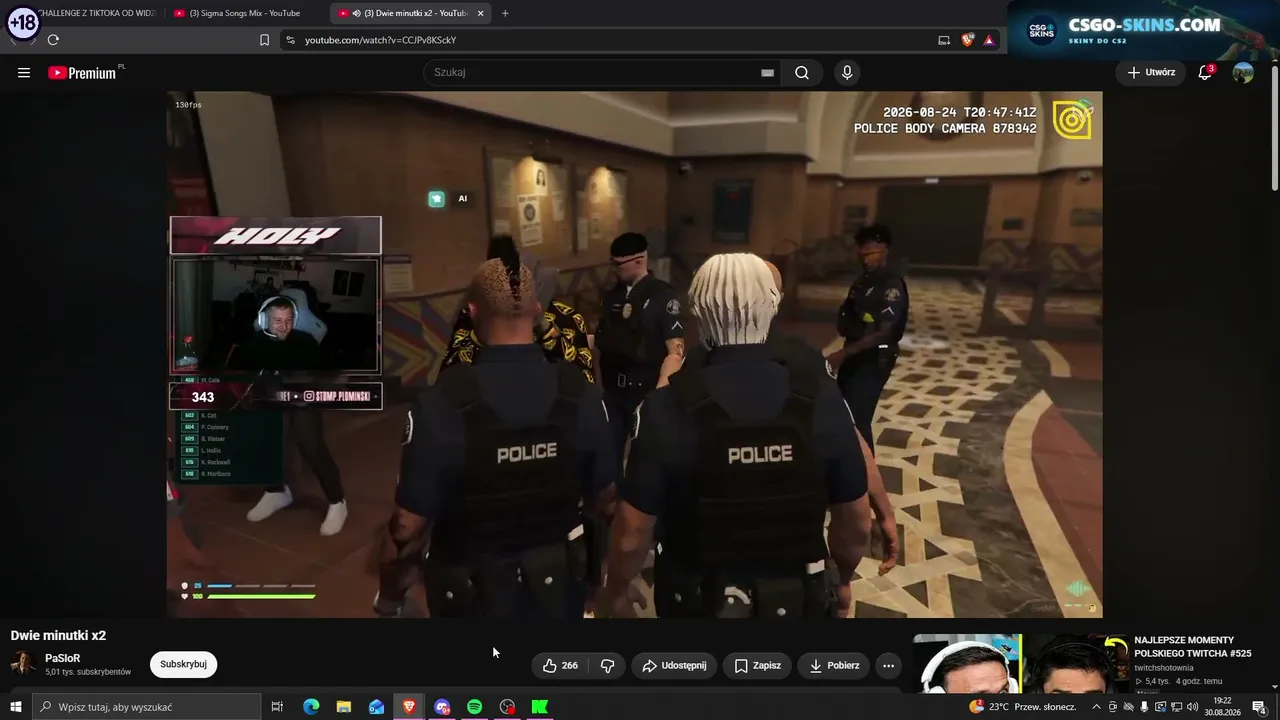Select the Dwie minutki x2 tab
Image resolution: width=1280 pixels, height=720 pixels.
pyautogui.click(x=410, y=13)
